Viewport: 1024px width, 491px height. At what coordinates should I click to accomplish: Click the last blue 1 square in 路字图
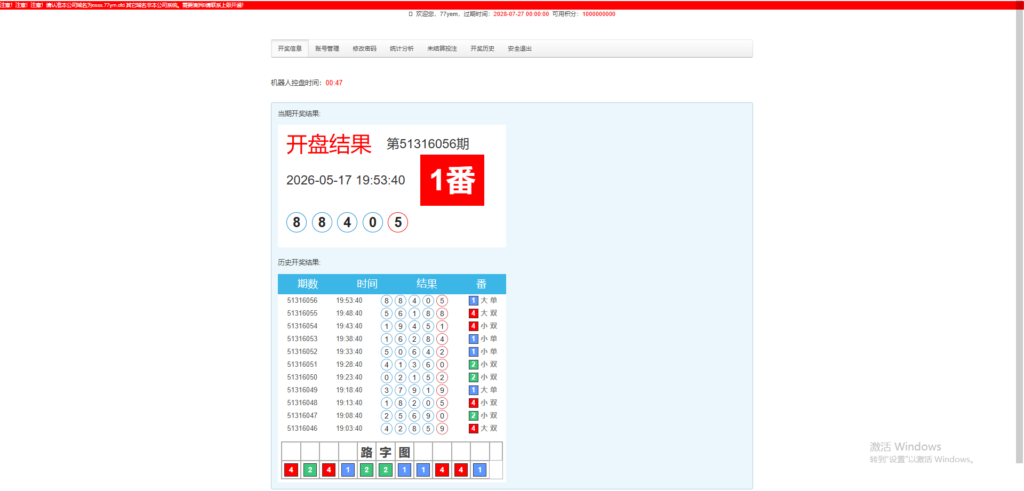(479, 469)
